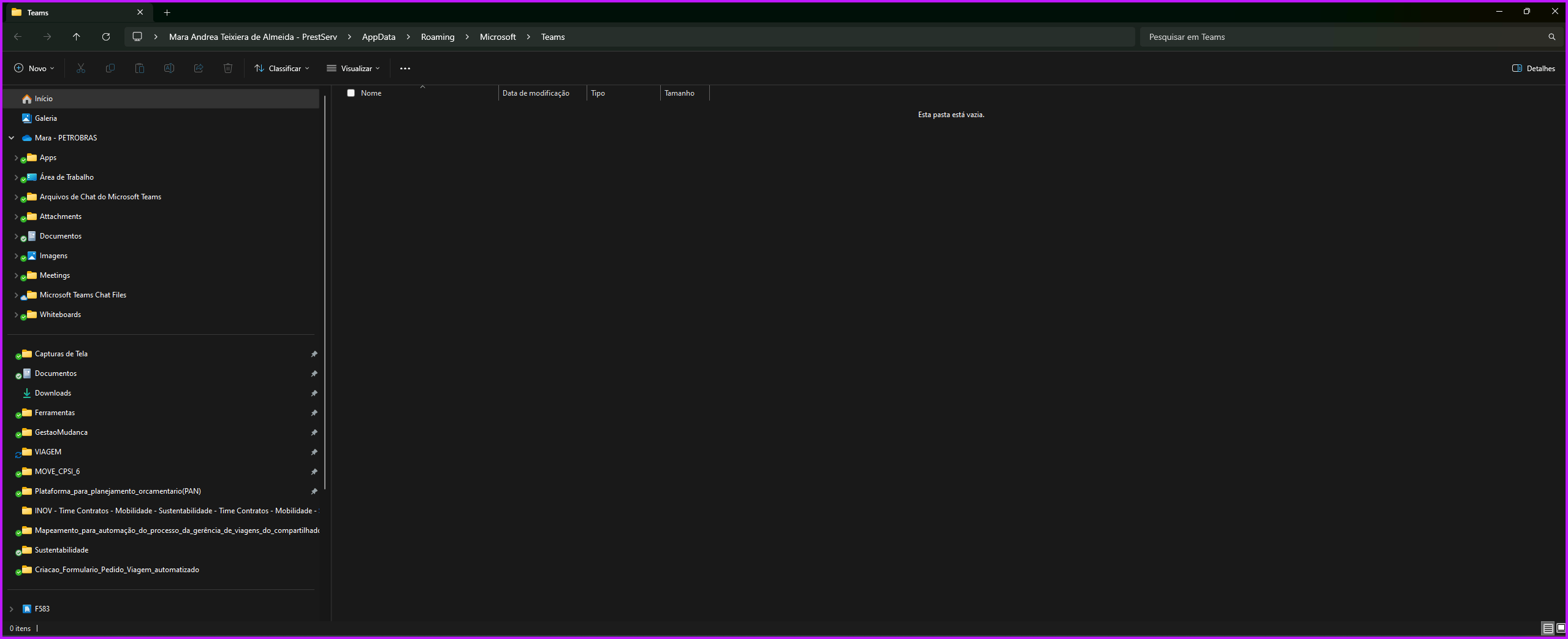Open Início in the navigation pane
Image resolution: width=1568 pixels, height=639 pixels.
(x=162, y=99)
